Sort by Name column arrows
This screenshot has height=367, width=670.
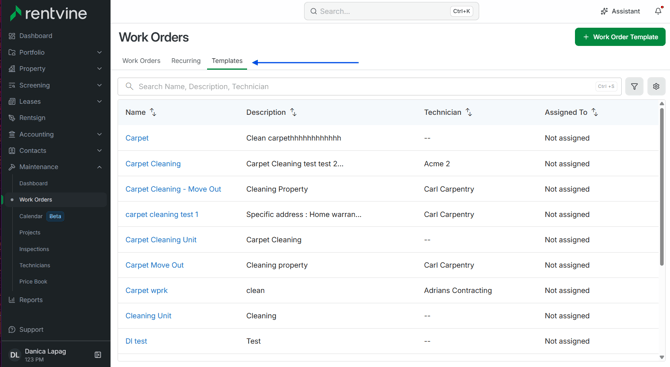pyautogui.click(x=153, y=112)
